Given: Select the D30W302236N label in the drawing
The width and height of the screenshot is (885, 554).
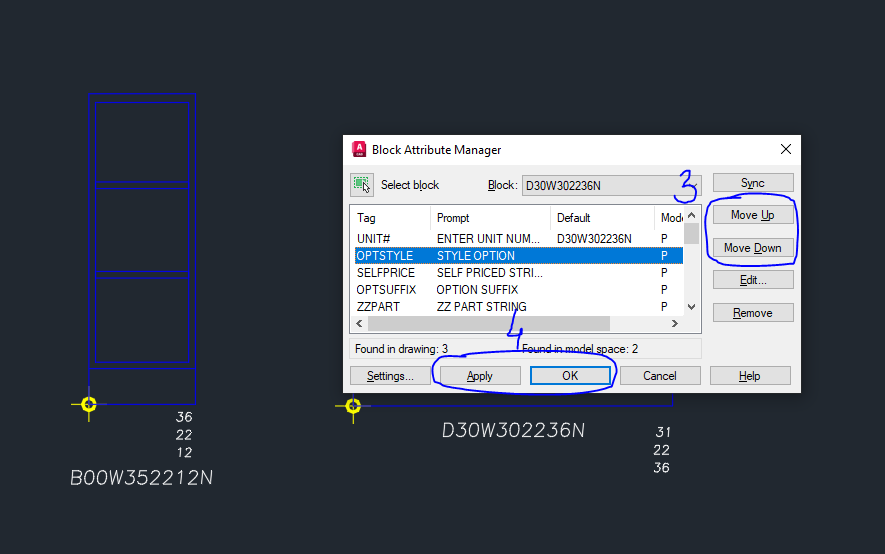Looking at the screenshot, I should click(513, 430).
